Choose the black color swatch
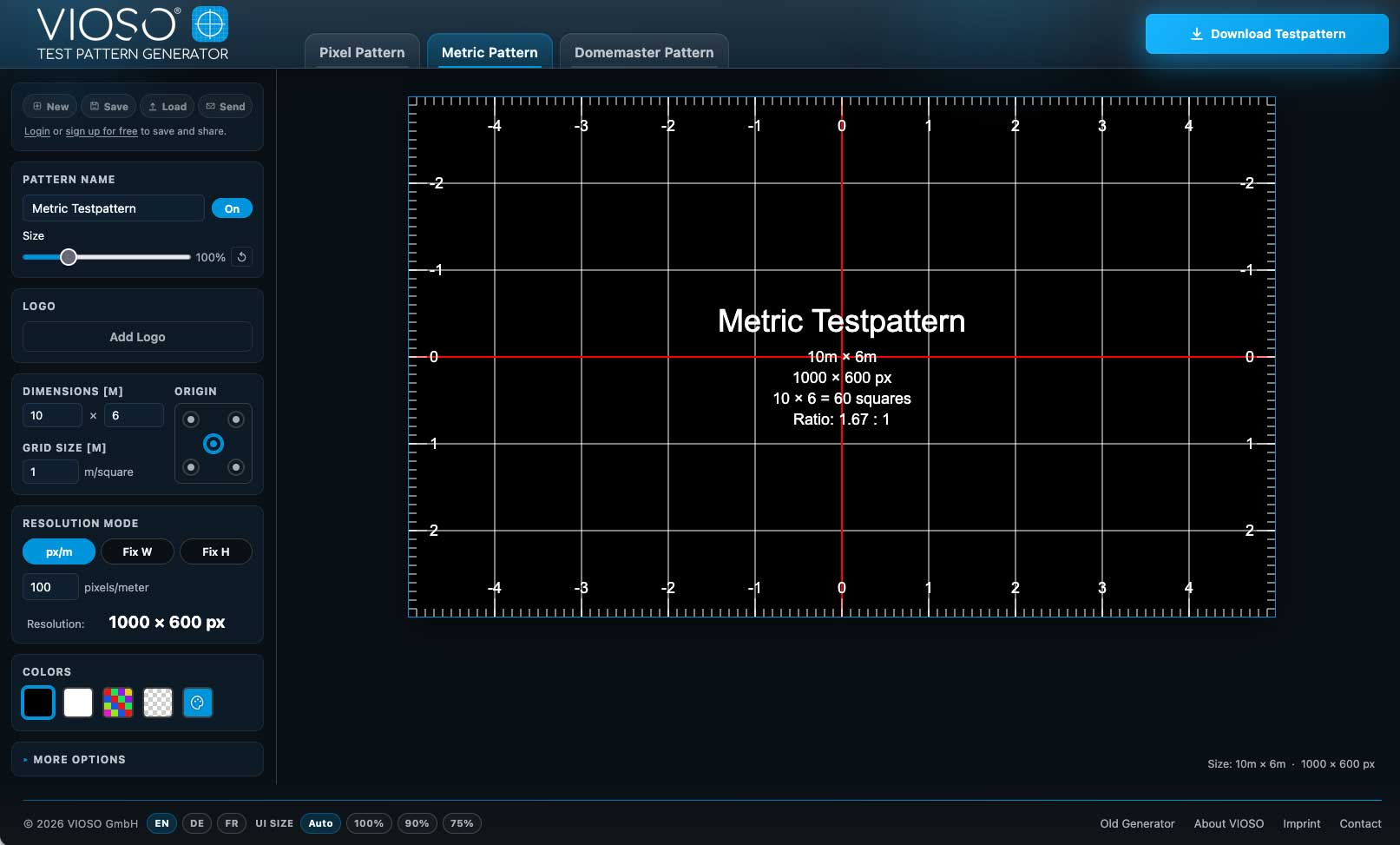Screen dimensions: 1400x845 click(38, 703)
